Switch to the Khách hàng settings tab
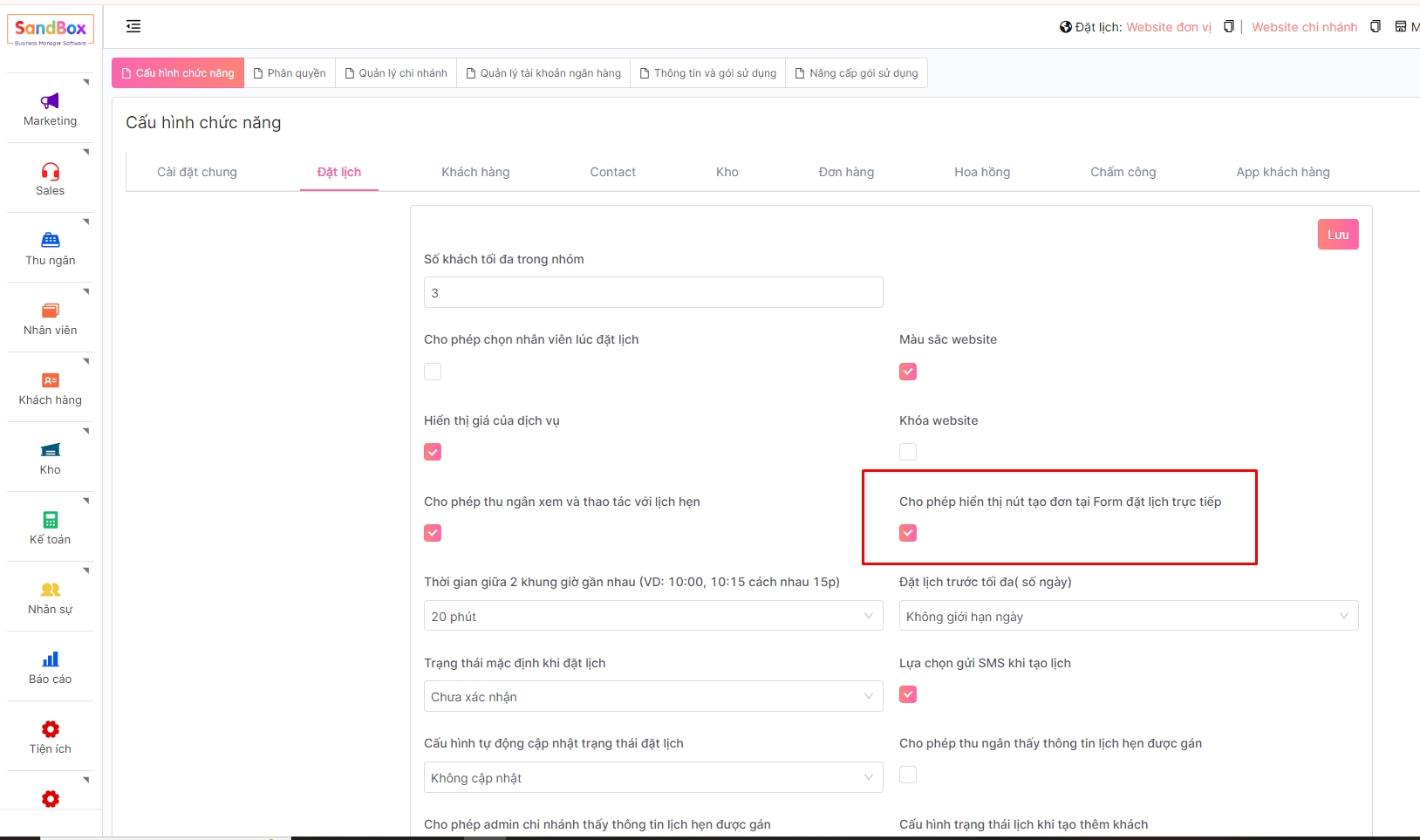 (x=475, y=172)
